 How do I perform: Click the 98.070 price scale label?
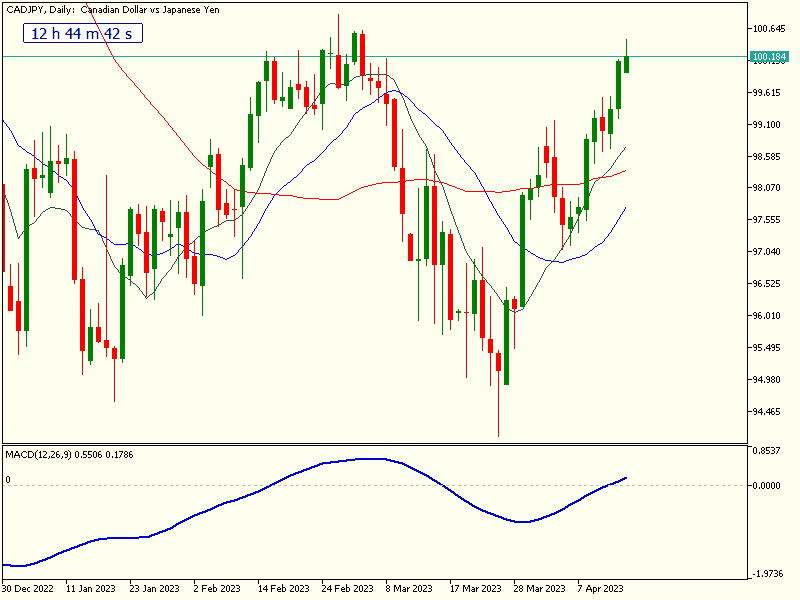click(768, 188)
